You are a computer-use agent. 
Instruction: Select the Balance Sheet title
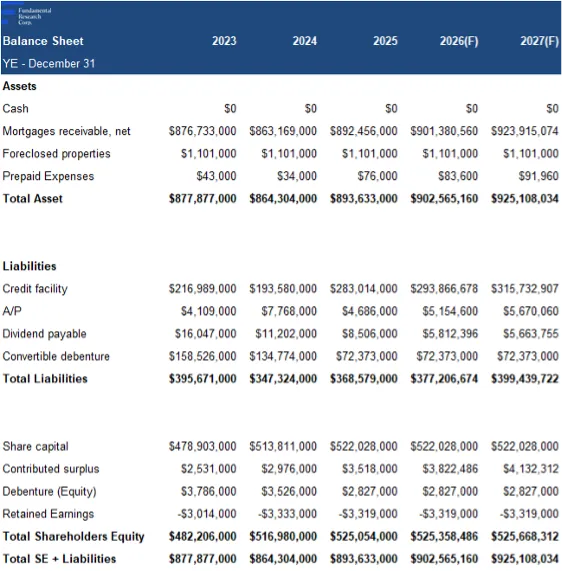[43, 41]
